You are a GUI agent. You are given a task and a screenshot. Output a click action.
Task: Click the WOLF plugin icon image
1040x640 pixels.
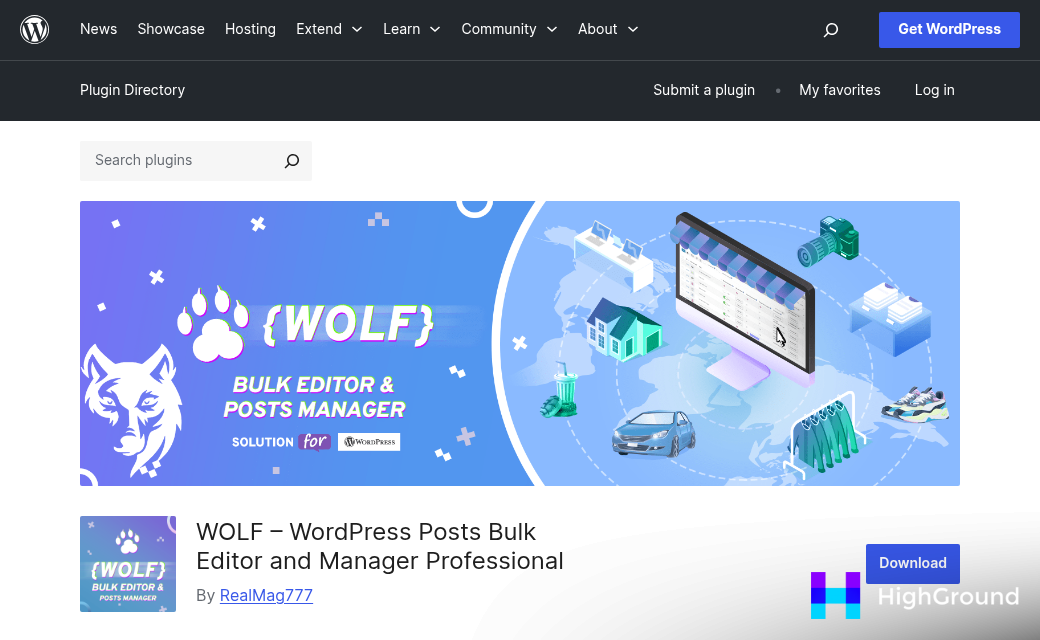click(x=127, y=563)
